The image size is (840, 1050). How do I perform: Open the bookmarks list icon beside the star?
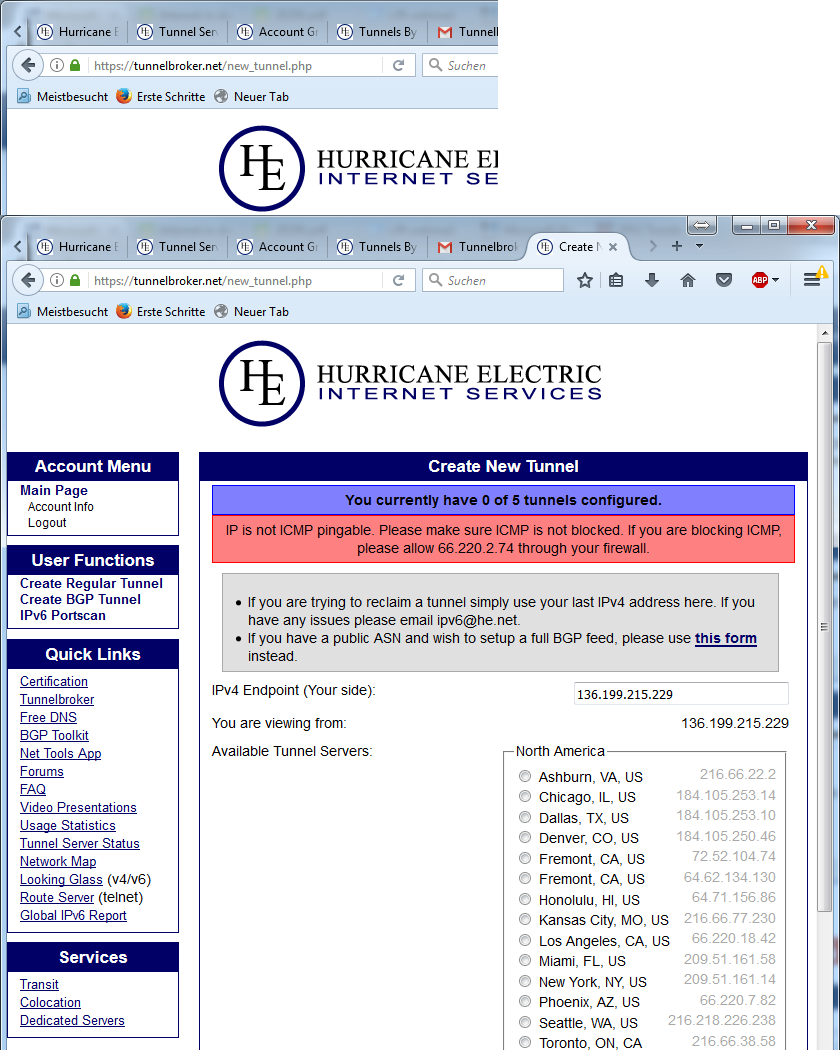point(616,281)
